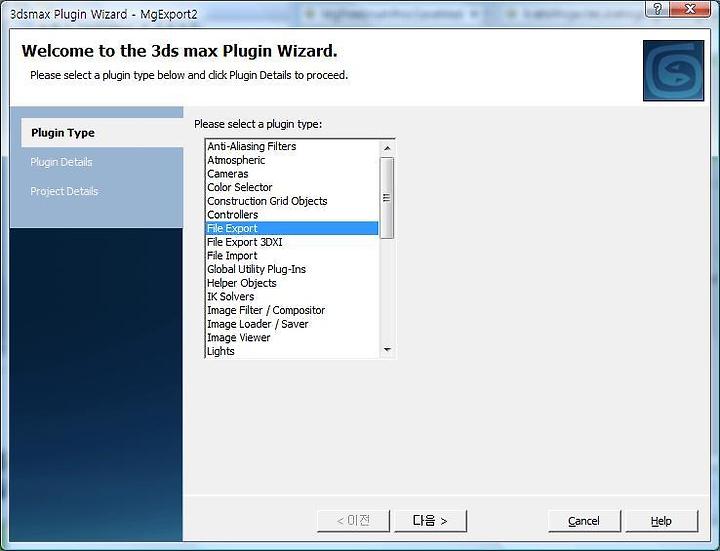The image size is (720, 551).
Task: Choose Controllers plugin type
Action: (x=292, y=215)
